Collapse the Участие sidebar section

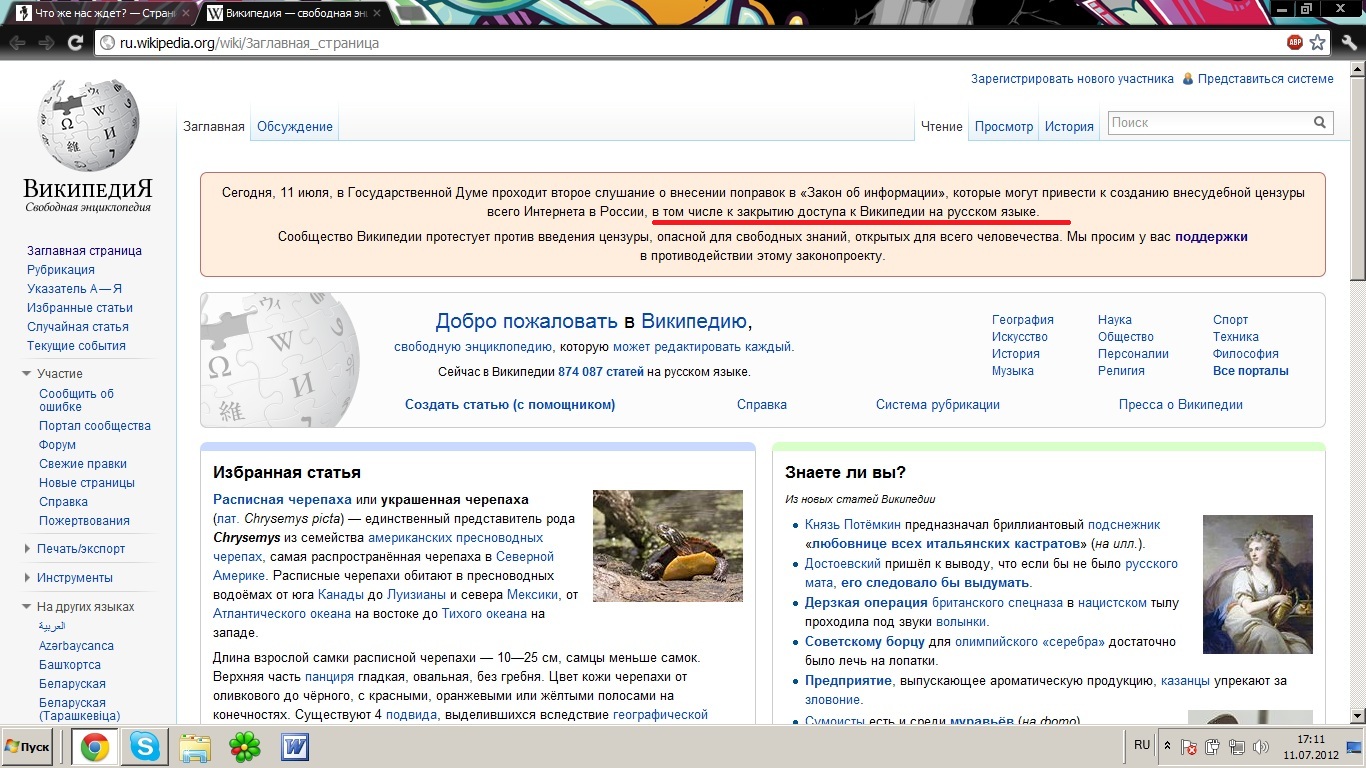tap(27, 374)
